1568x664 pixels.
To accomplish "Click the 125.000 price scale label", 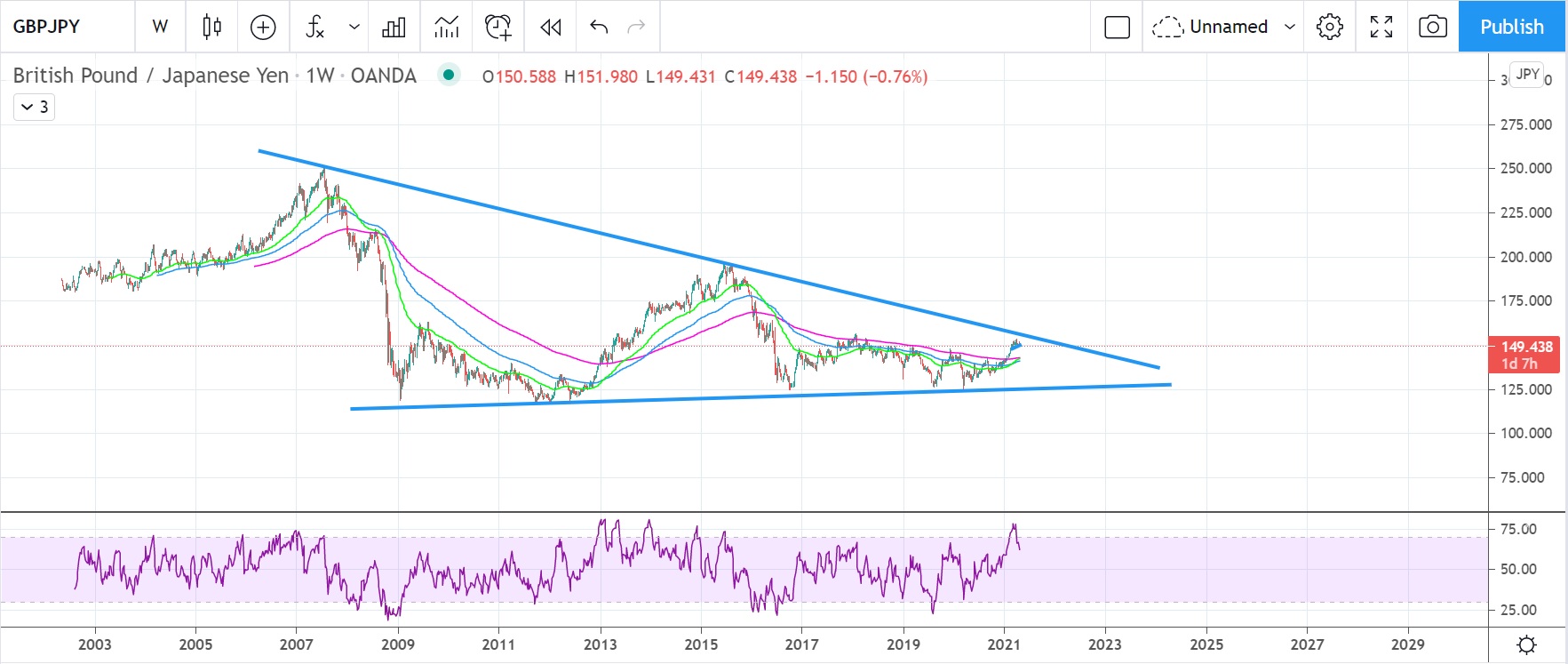I will (1525, 389).
